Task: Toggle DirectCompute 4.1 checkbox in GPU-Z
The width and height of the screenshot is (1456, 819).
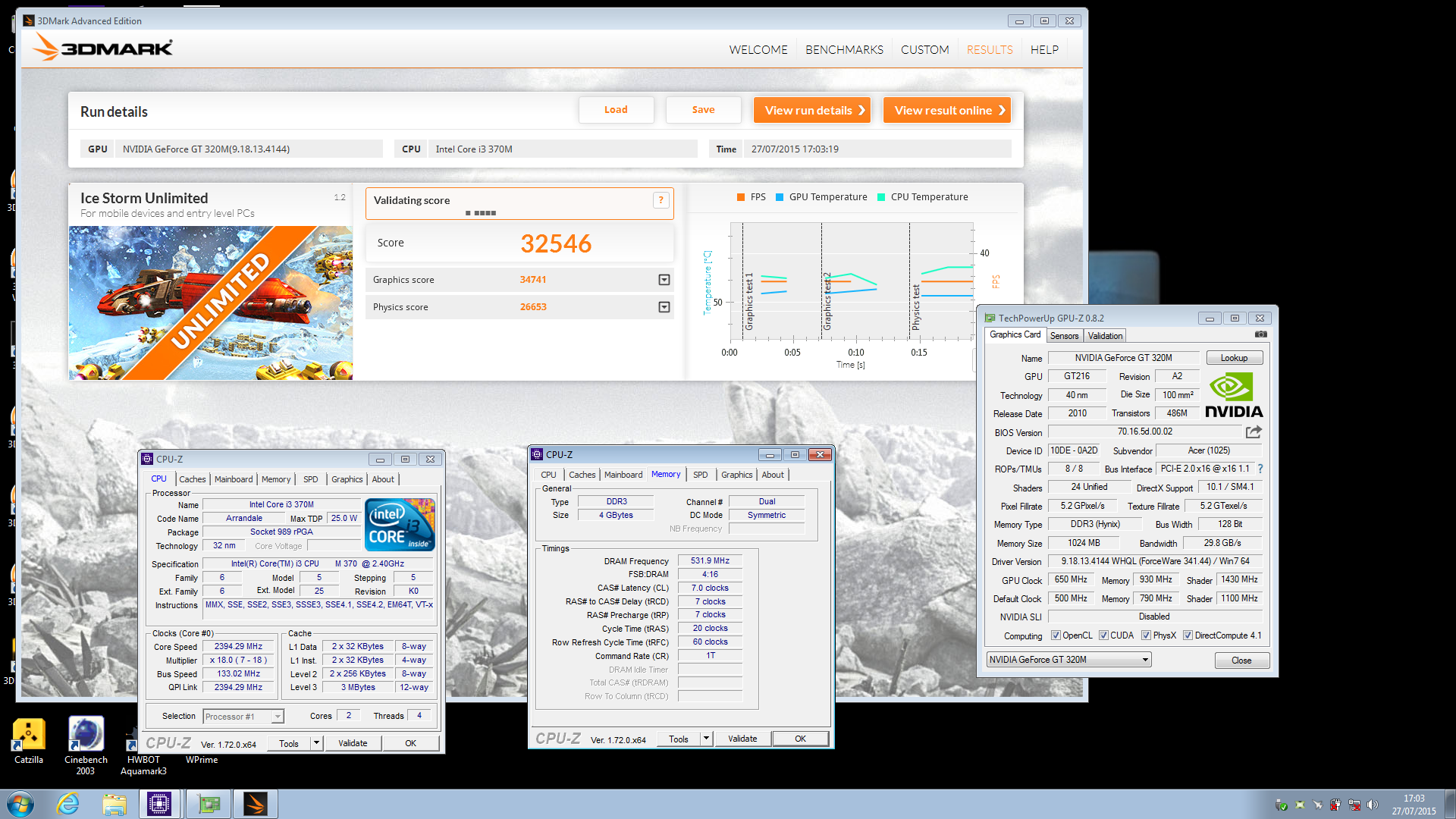Action: (1188, 635)
